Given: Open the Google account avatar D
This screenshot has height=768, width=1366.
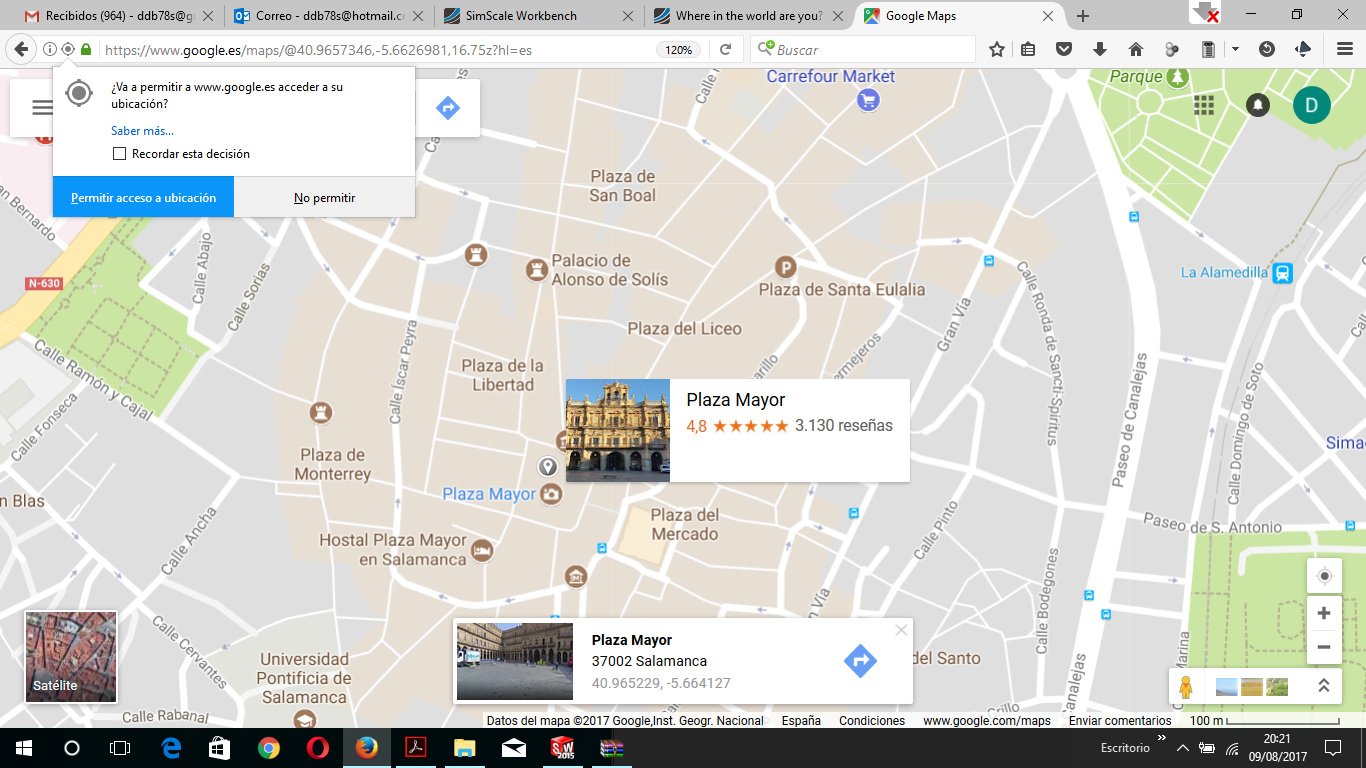Looking at the screenshot, I should point(1312,105).
